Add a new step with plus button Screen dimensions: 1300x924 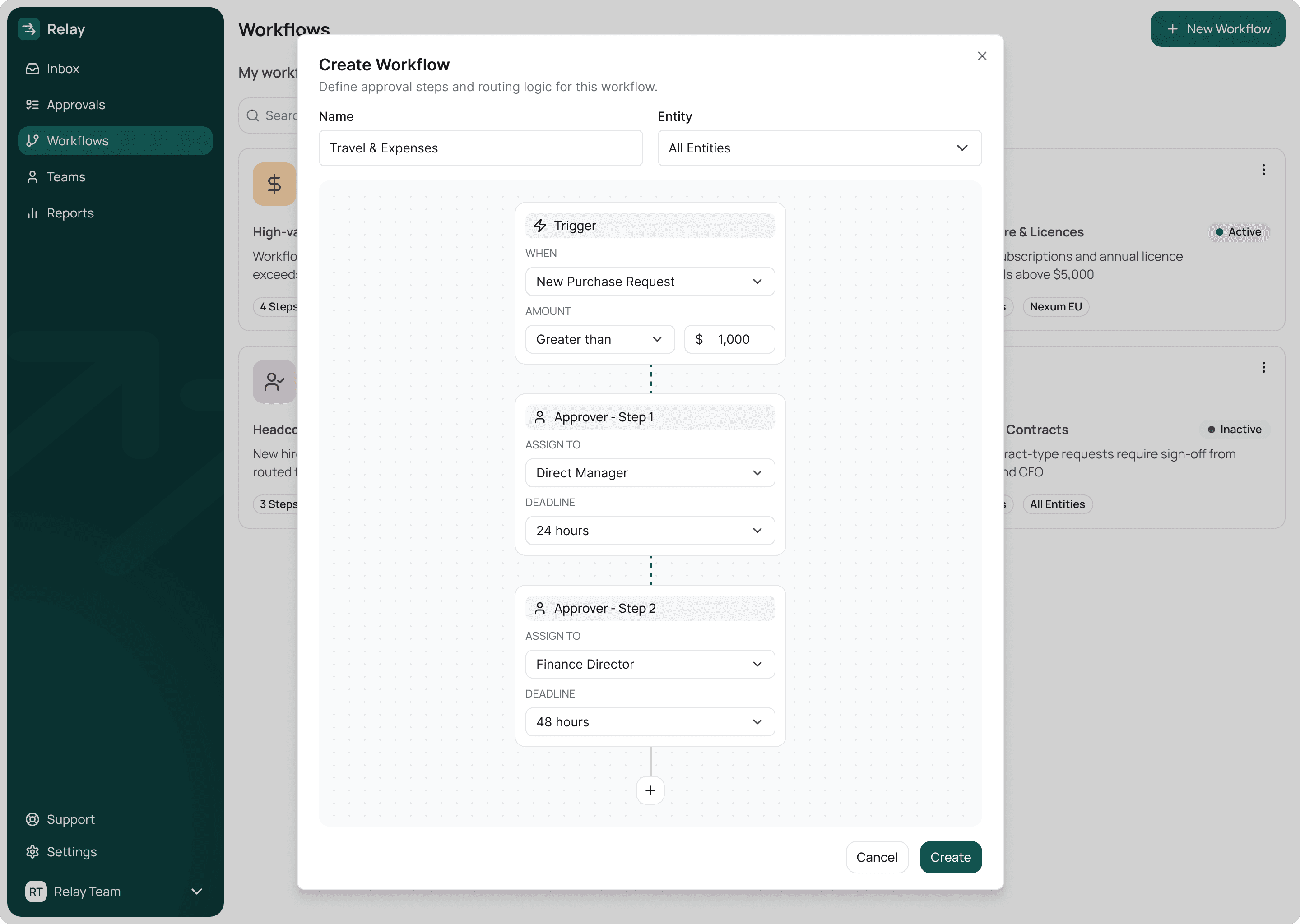650,790
